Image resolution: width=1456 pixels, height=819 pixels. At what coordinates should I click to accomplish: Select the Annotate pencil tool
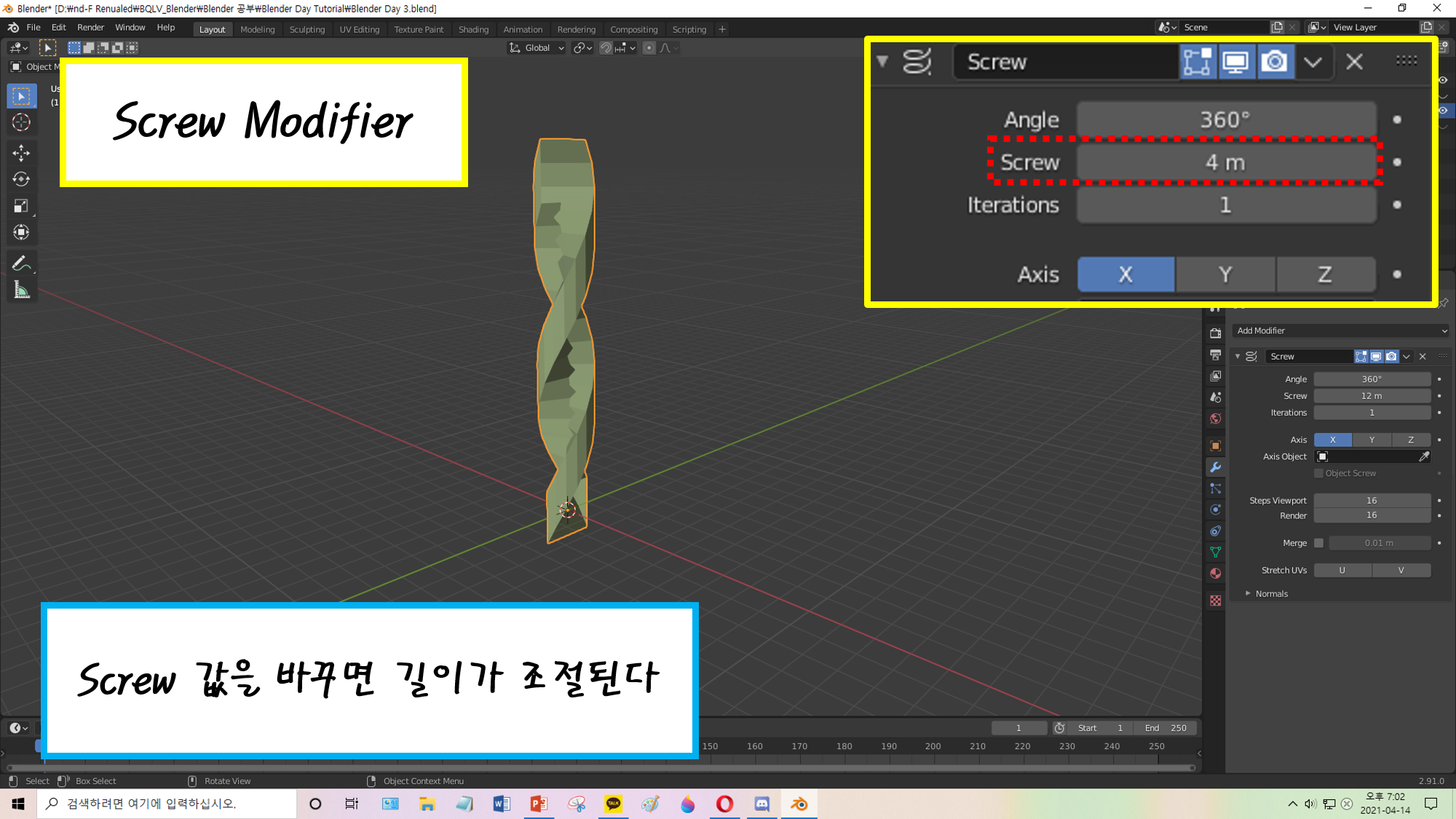21,263
